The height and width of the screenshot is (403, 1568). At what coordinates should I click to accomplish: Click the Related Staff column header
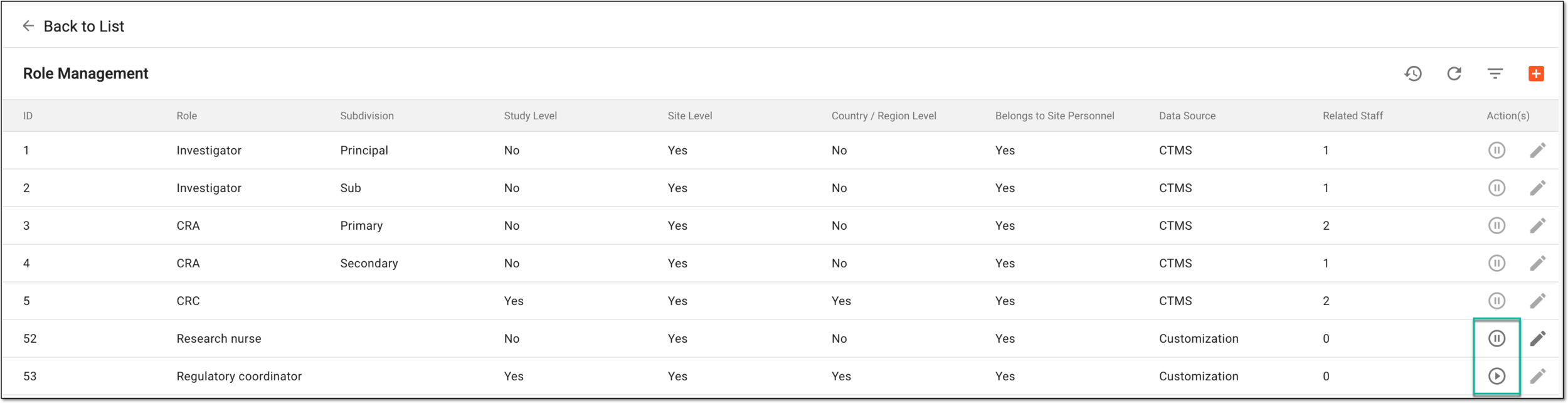1352,116
